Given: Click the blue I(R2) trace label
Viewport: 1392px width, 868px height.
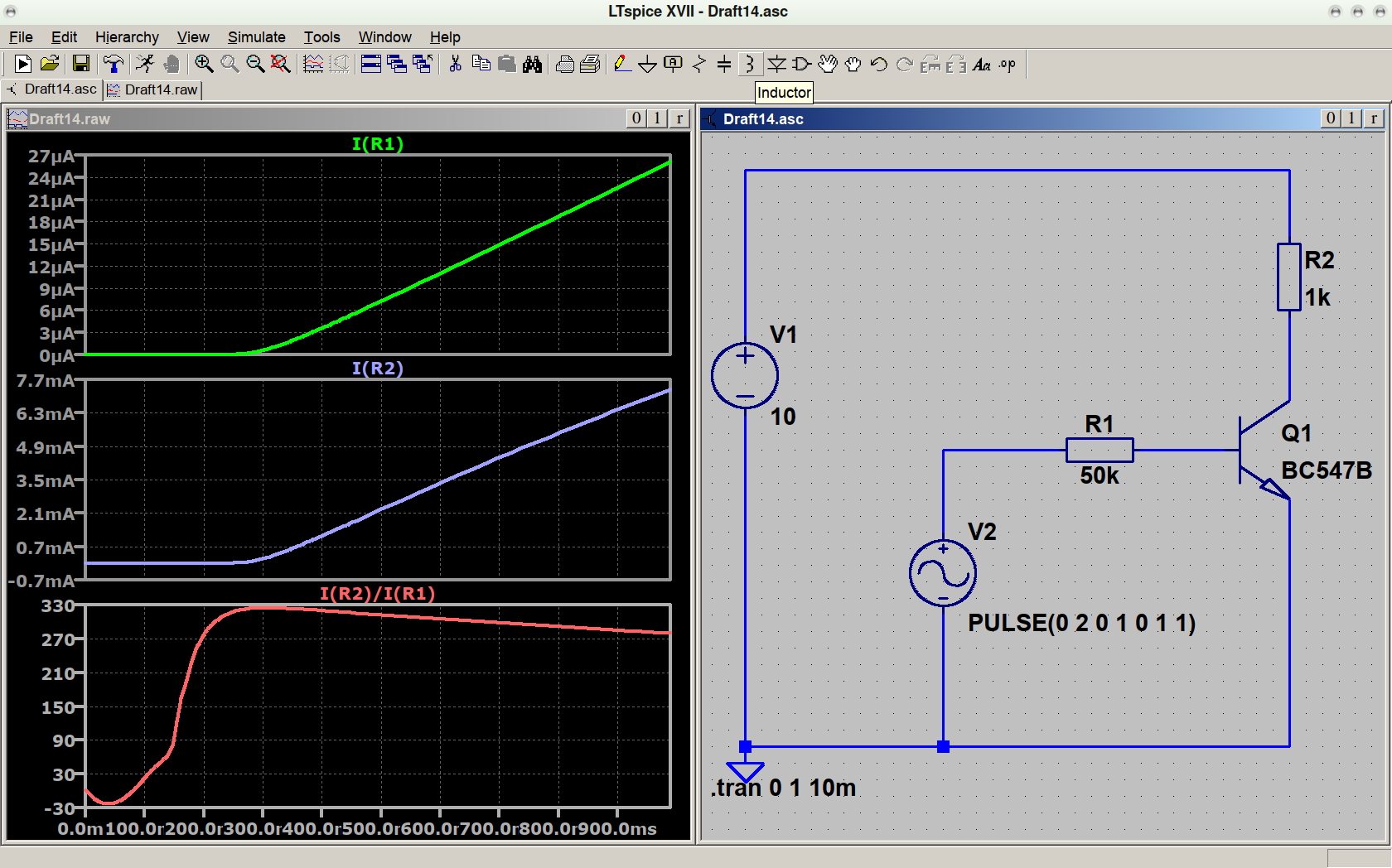Looking at the screenshot, I should (x=377, y=368).
